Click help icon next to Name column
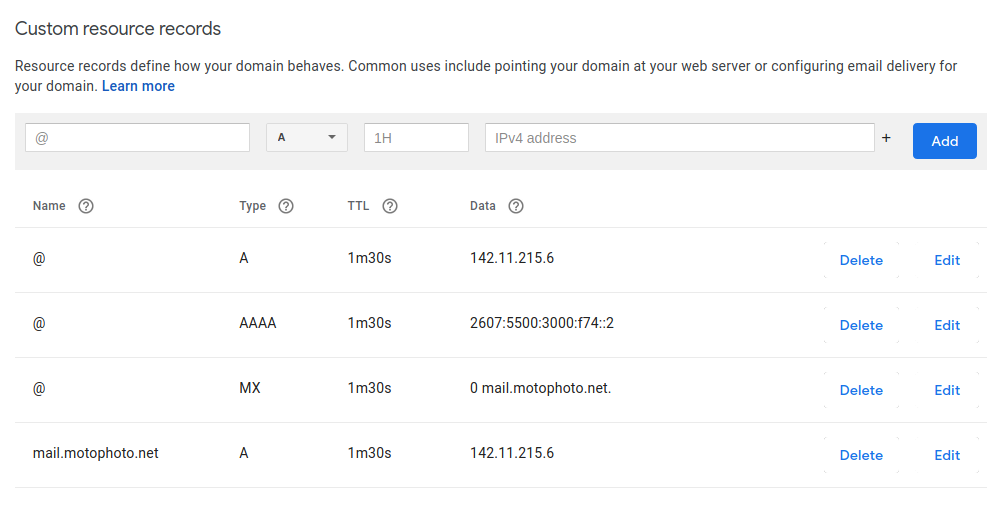 tap(86, 206)
